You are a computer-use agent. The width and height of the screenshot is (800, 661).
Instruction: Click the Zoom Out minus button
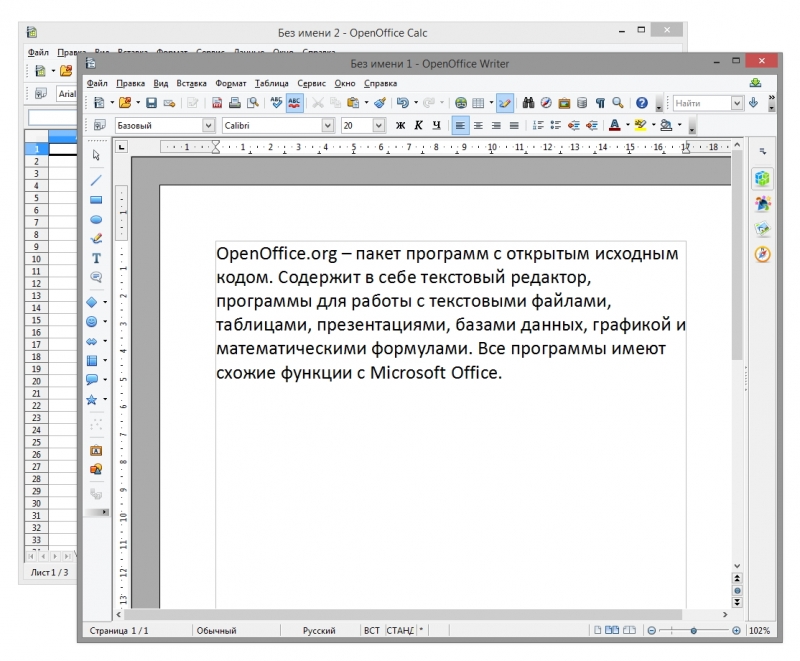click(651, 631)
